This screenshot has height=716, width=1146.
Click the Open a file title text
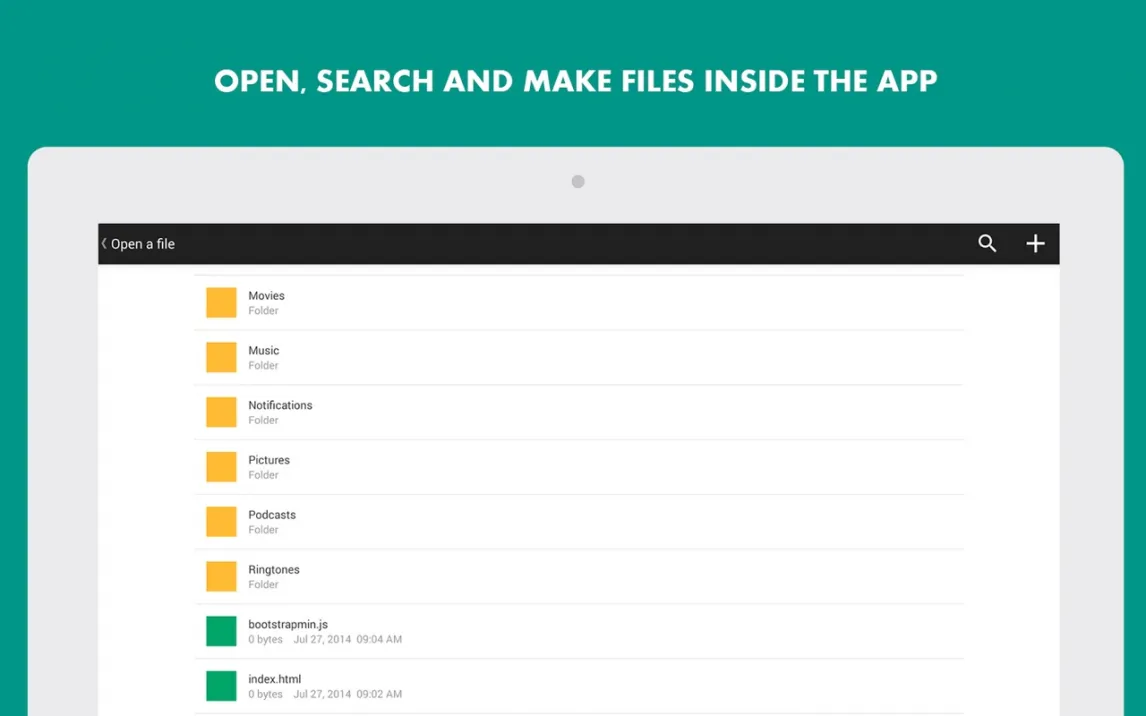143,244
